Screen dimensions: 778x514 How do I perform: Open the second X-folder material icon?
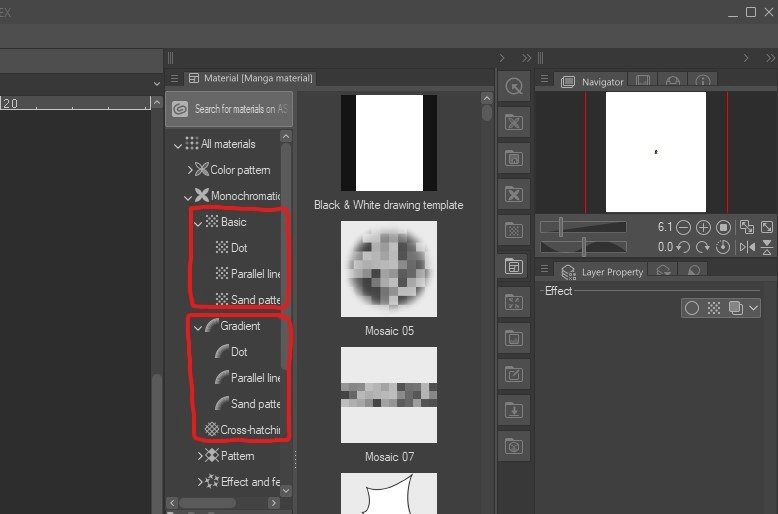pyautogui.click(x=514, y=194)
